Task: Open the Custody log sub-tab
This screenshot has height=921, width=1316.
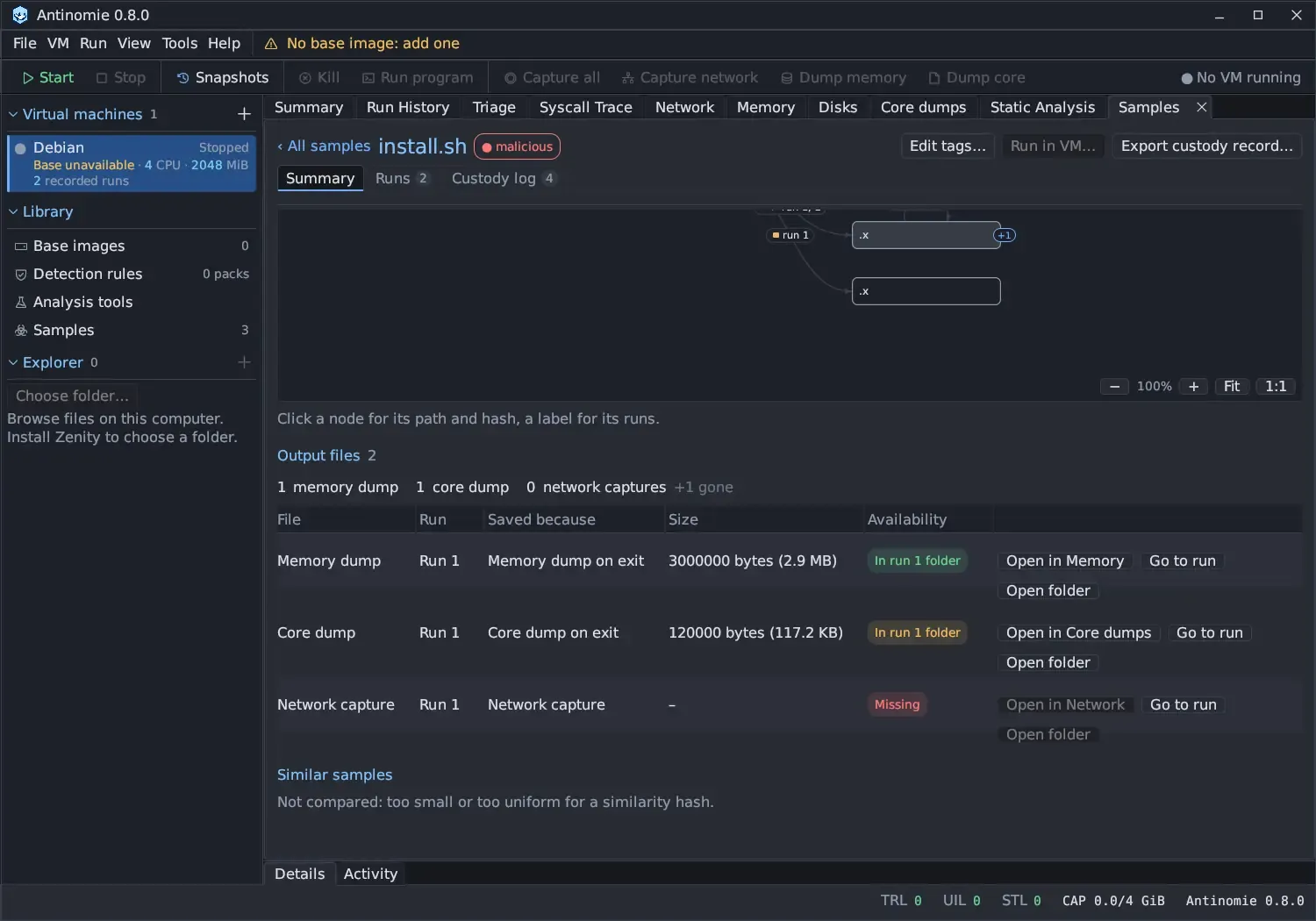Action: coord(504,178)
